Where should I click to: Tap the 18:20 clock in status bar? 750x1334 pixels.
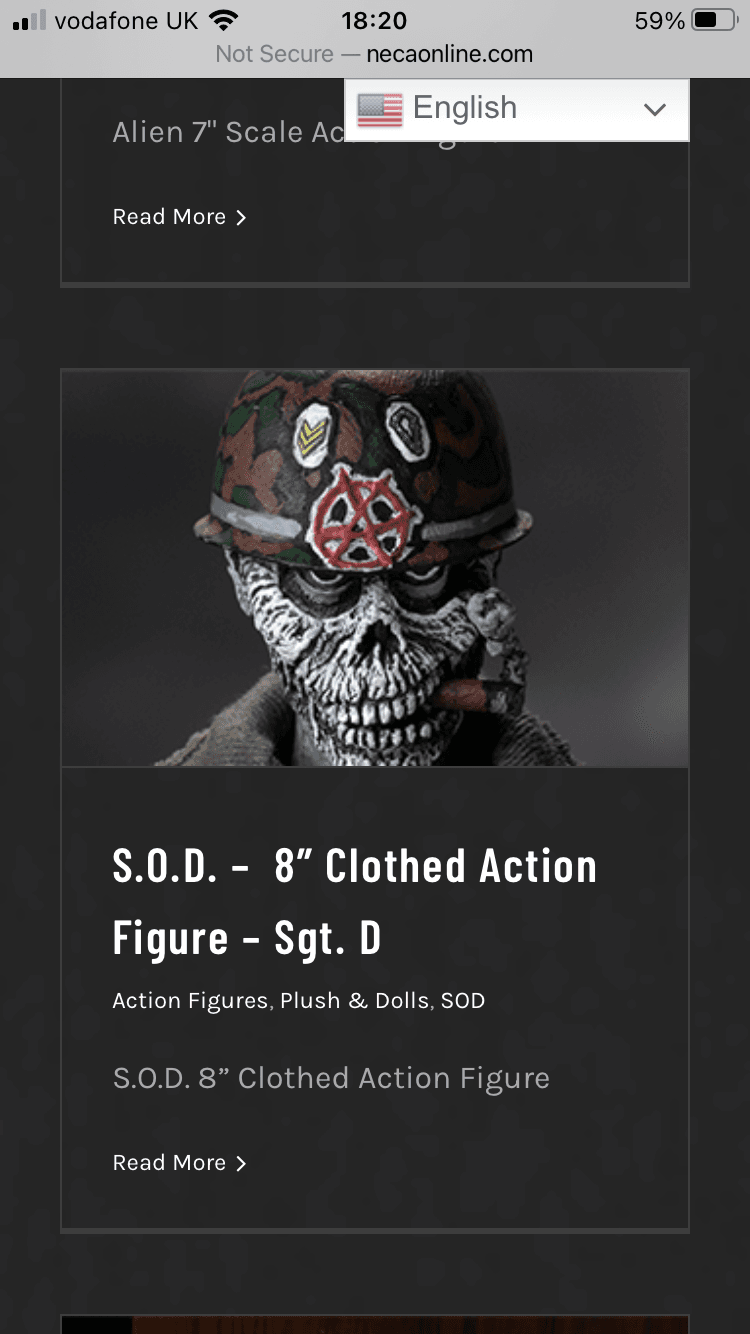tap(374, 20)
